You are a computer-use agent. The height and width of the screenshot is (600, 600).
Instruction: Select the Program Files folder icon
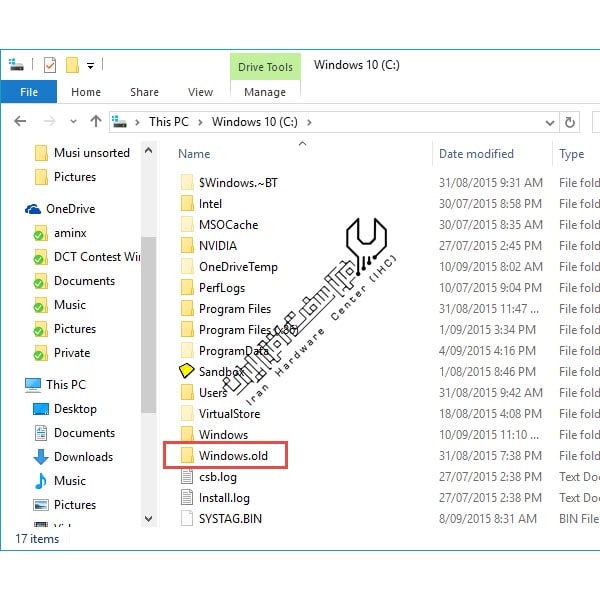tap(187, 308)
